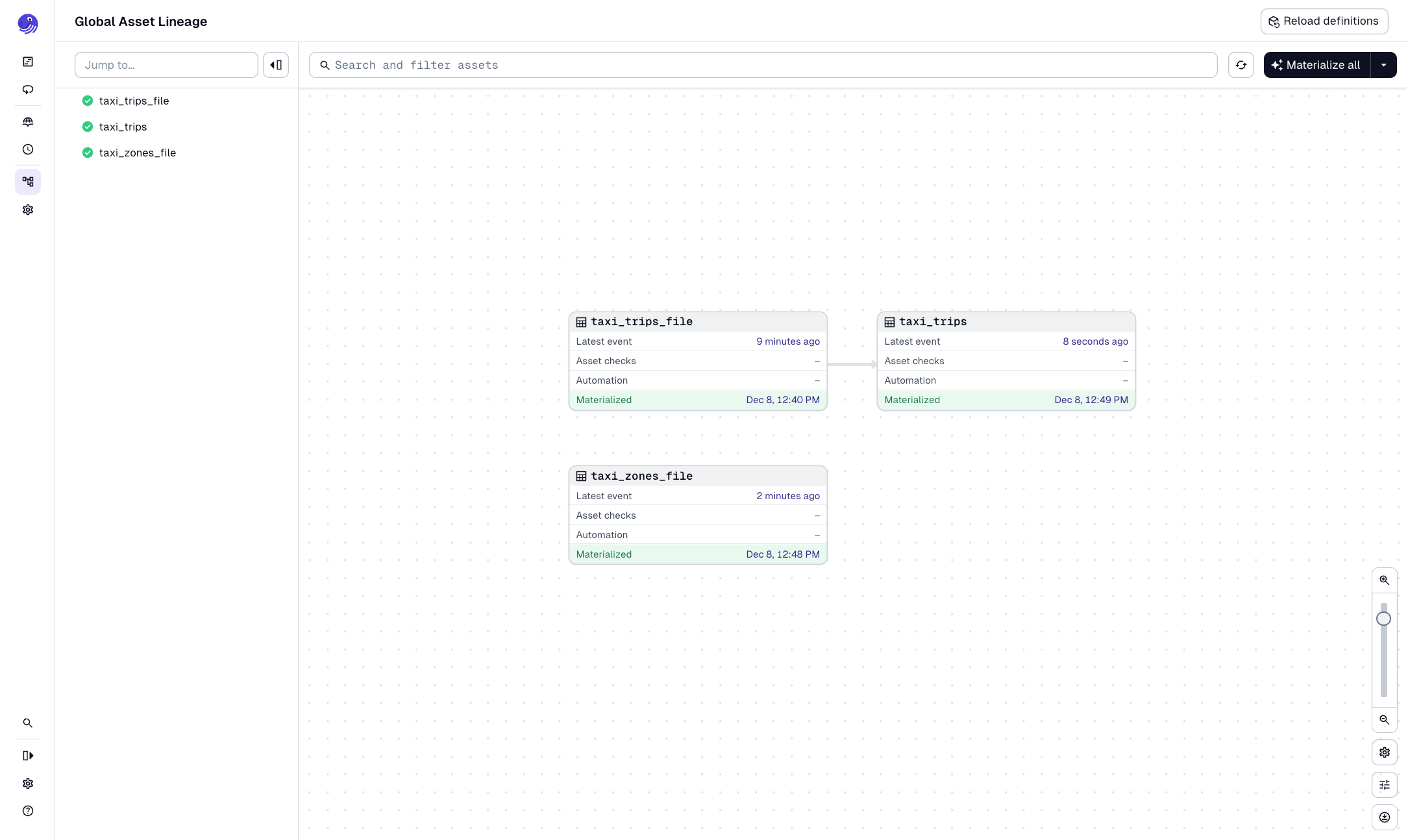Open the help question-mark icon at bottom left

(28, 811)
